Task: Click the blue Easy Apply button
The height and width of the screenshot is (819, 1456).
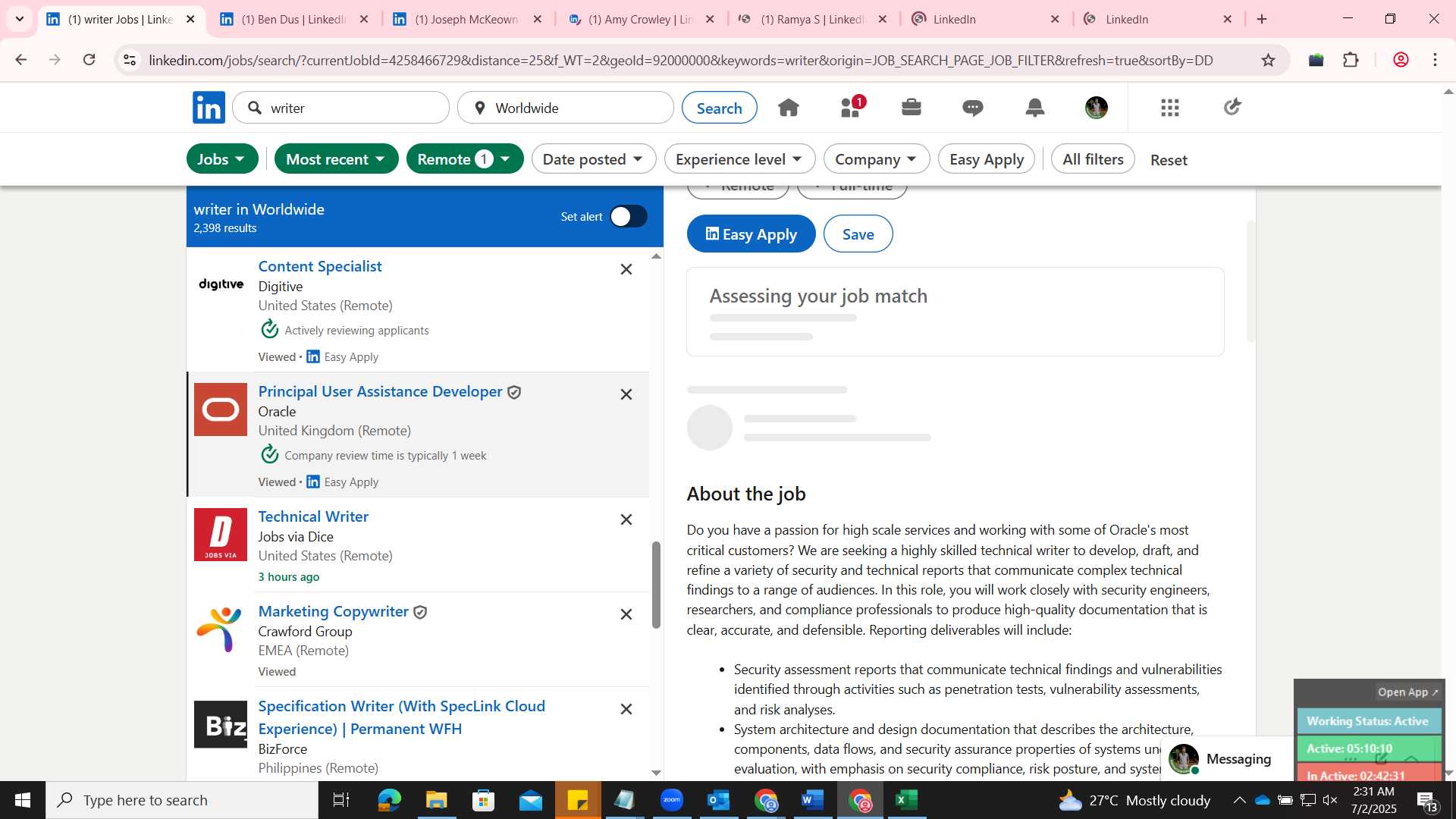Action: point(751,234)
